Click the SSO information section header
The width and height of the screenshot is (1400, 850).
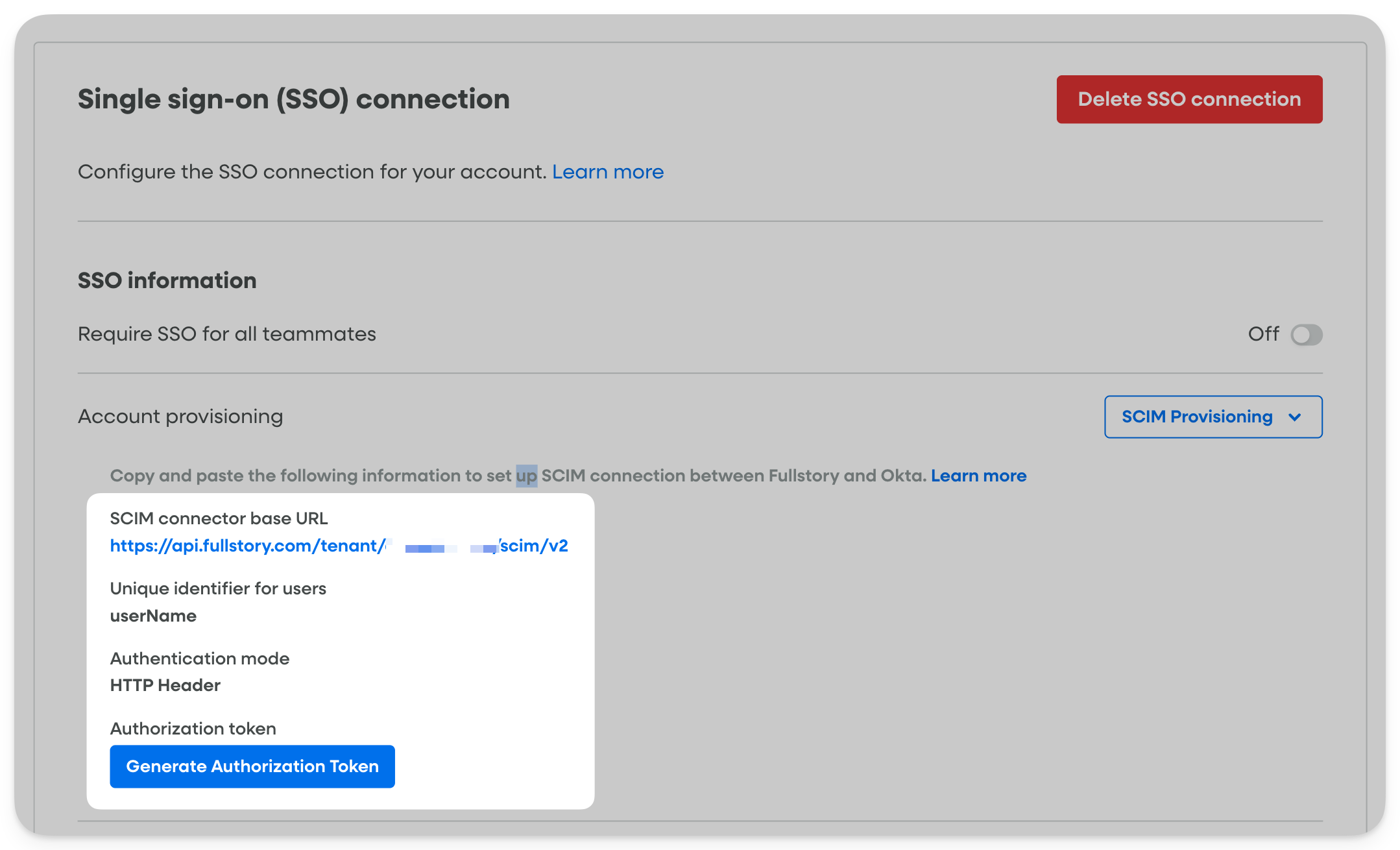(x=167, y=280)
